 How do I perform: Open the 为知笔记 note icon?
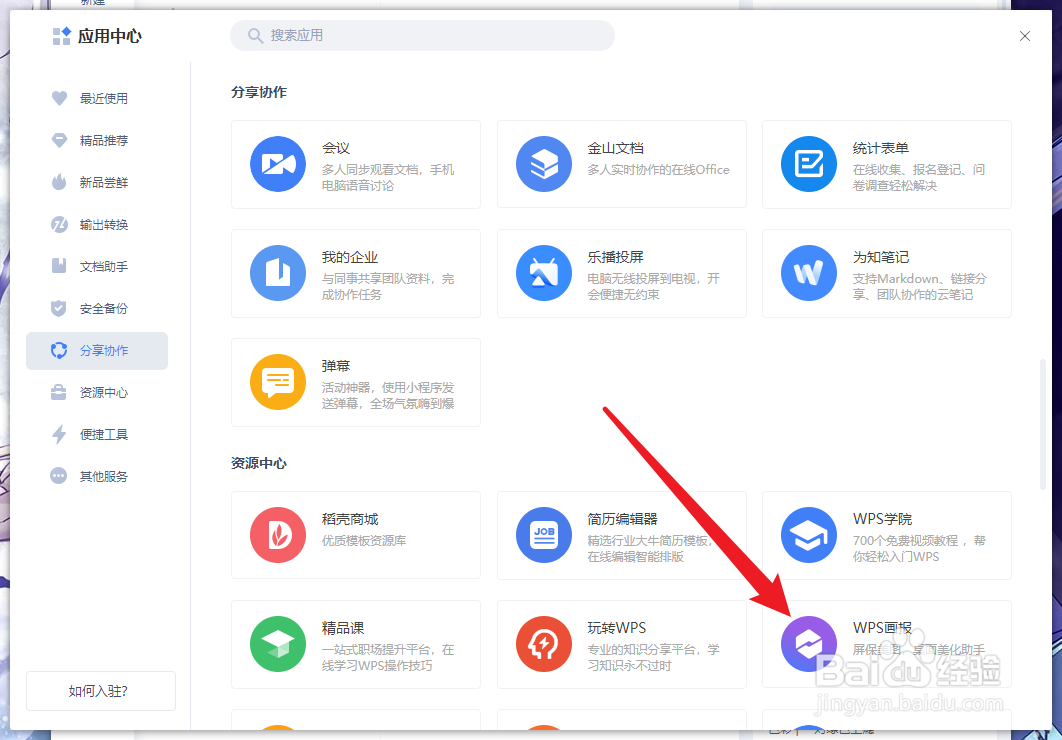click(x=809, y=273)
